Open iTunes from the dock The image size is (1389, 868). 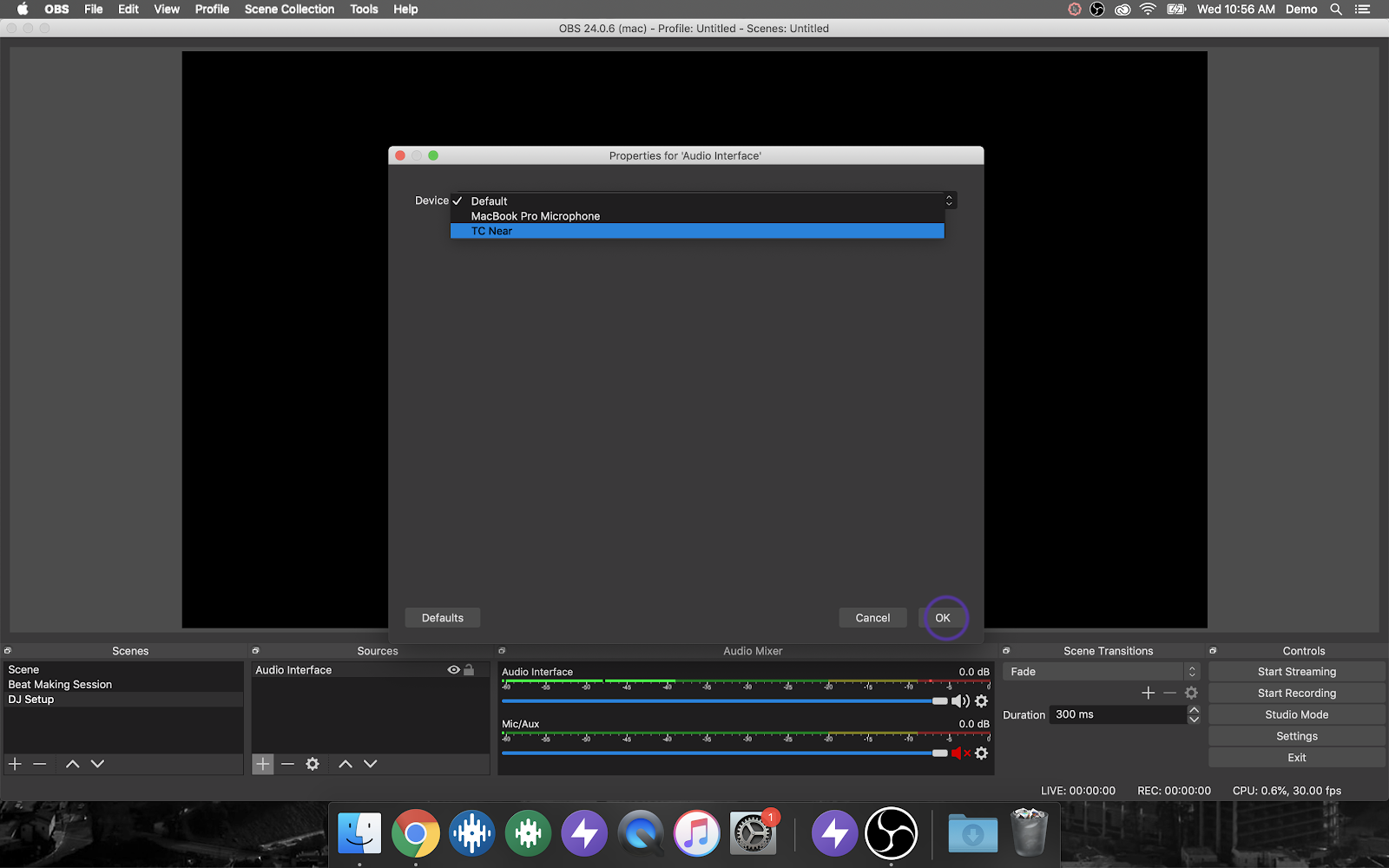point(697,833)
